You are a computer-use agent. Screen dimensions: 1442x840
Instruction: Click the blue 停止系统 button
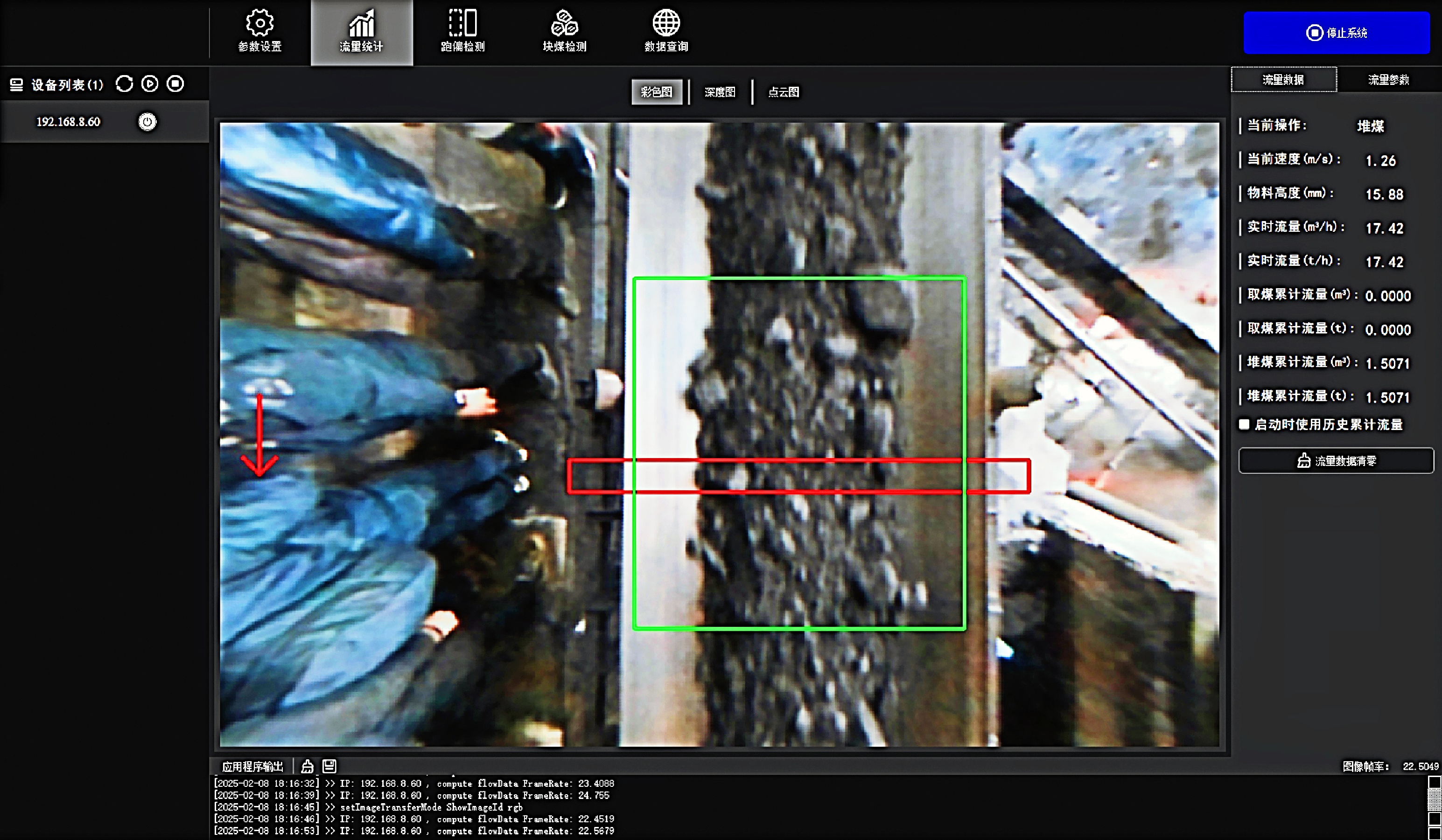1336,33
